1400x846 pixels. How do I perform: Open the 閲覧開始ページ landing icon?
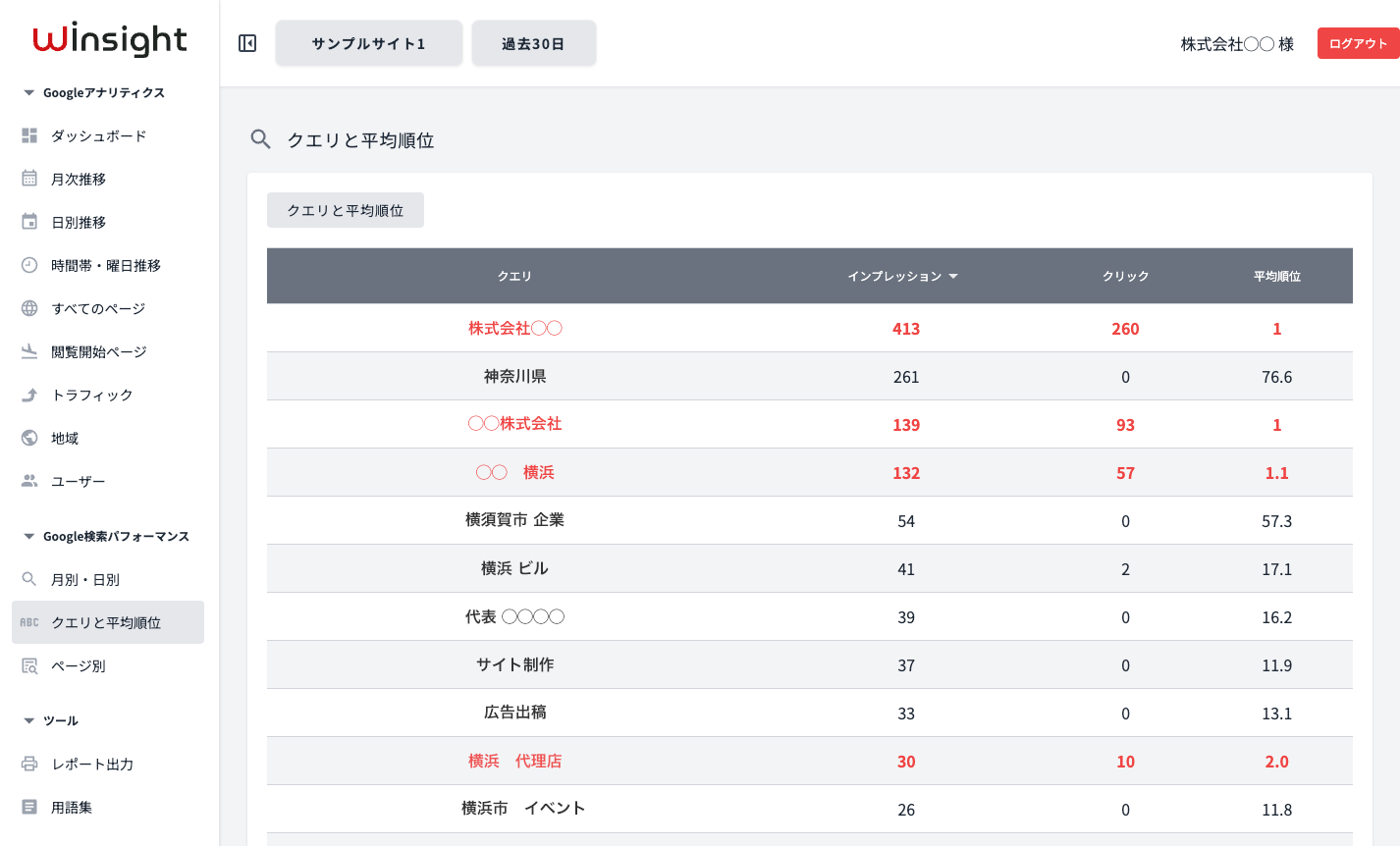(29, 351)
